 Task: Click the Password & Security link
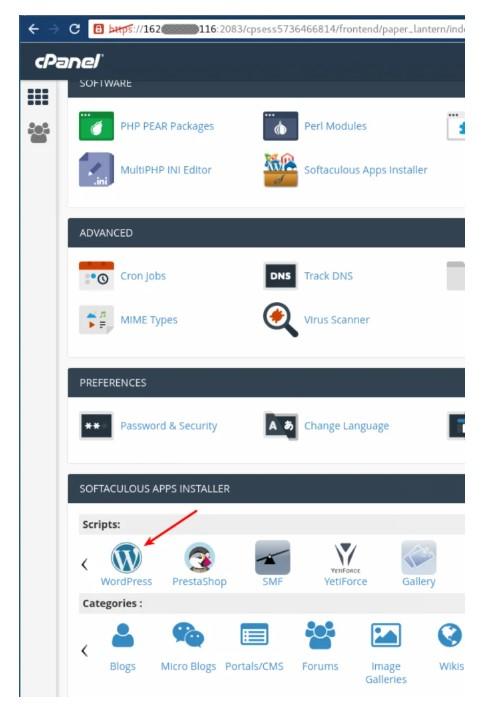169,426
